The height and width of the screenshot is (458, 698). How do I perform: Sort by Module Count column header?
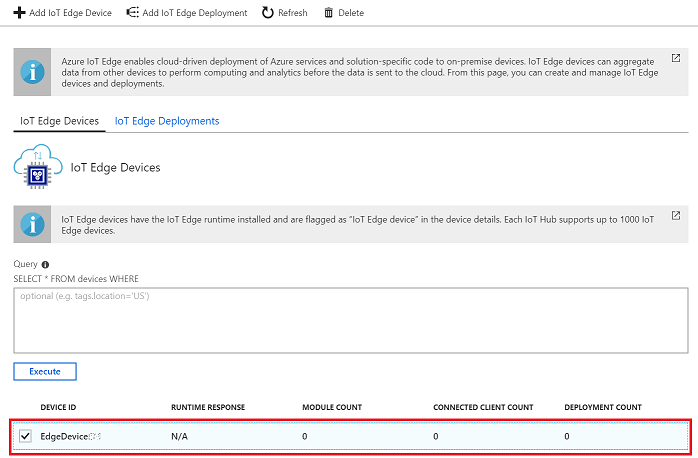(332, 407)
